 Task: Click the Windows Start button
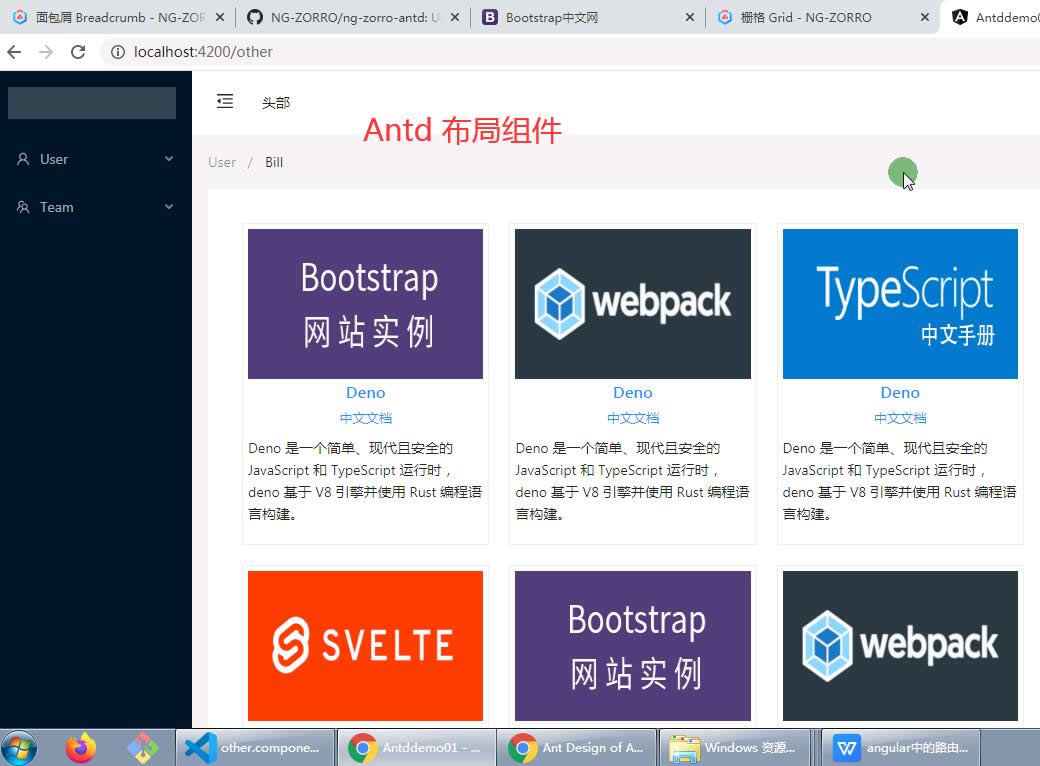point(19,748)
